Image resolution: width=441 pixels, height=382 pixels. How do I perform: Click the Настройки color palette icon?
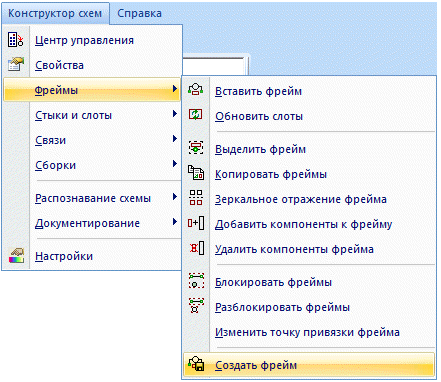pos(16,256)
